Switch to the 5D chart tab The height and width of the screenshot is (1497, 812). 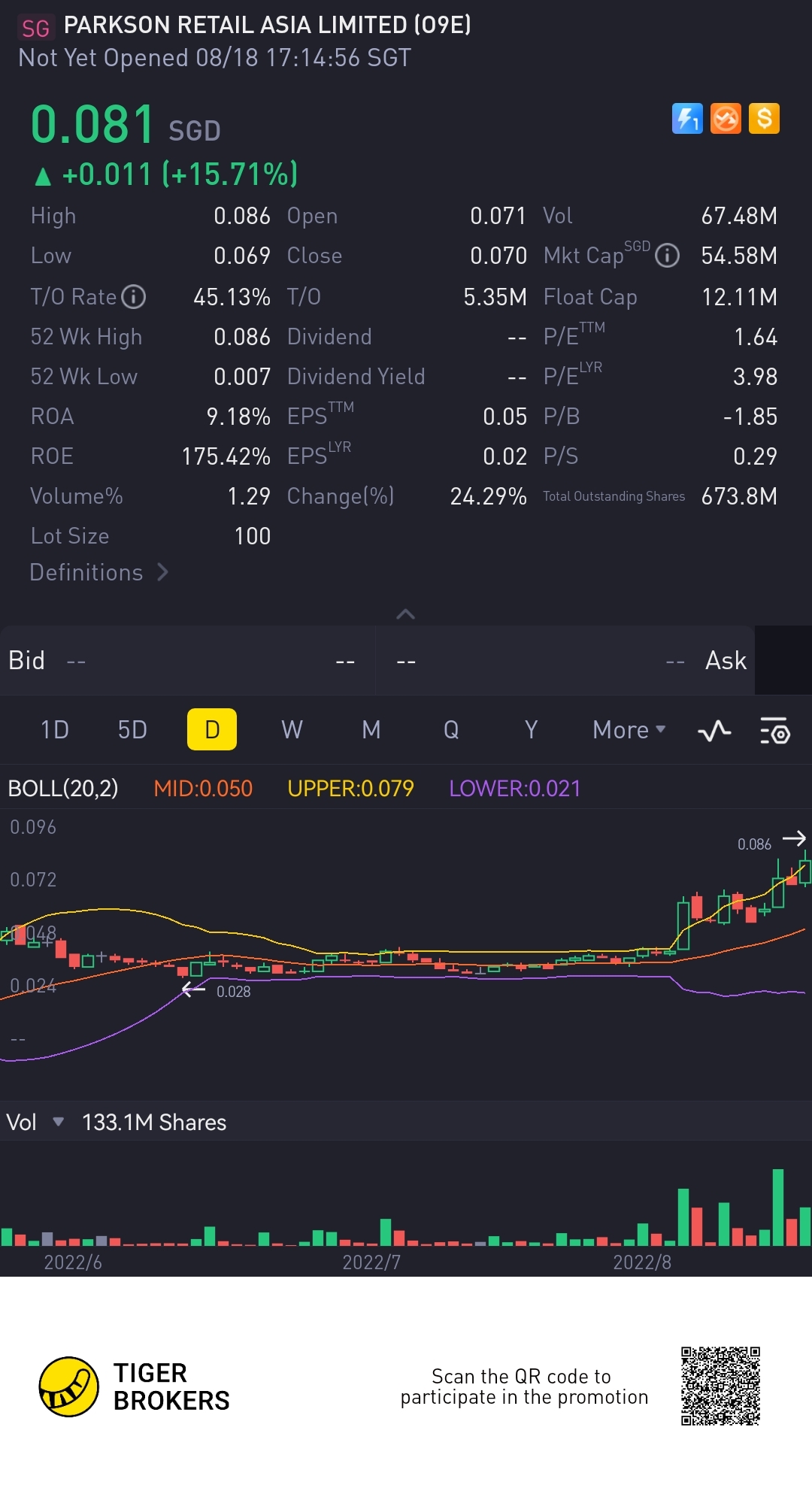(132, 730)
